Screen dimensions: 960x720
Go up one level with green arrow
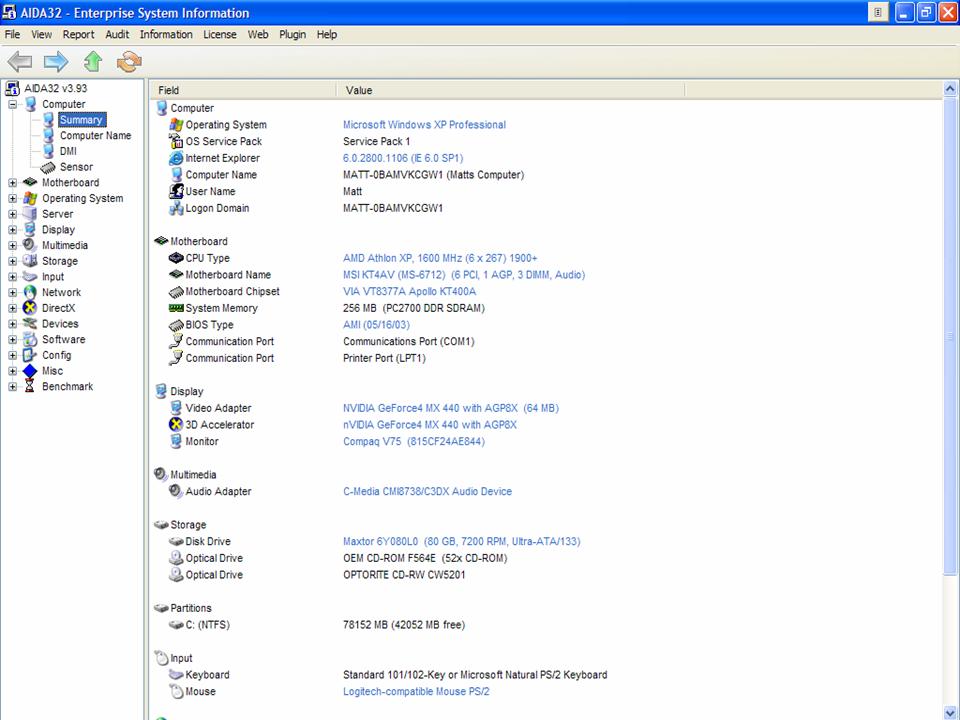point(92,61)
